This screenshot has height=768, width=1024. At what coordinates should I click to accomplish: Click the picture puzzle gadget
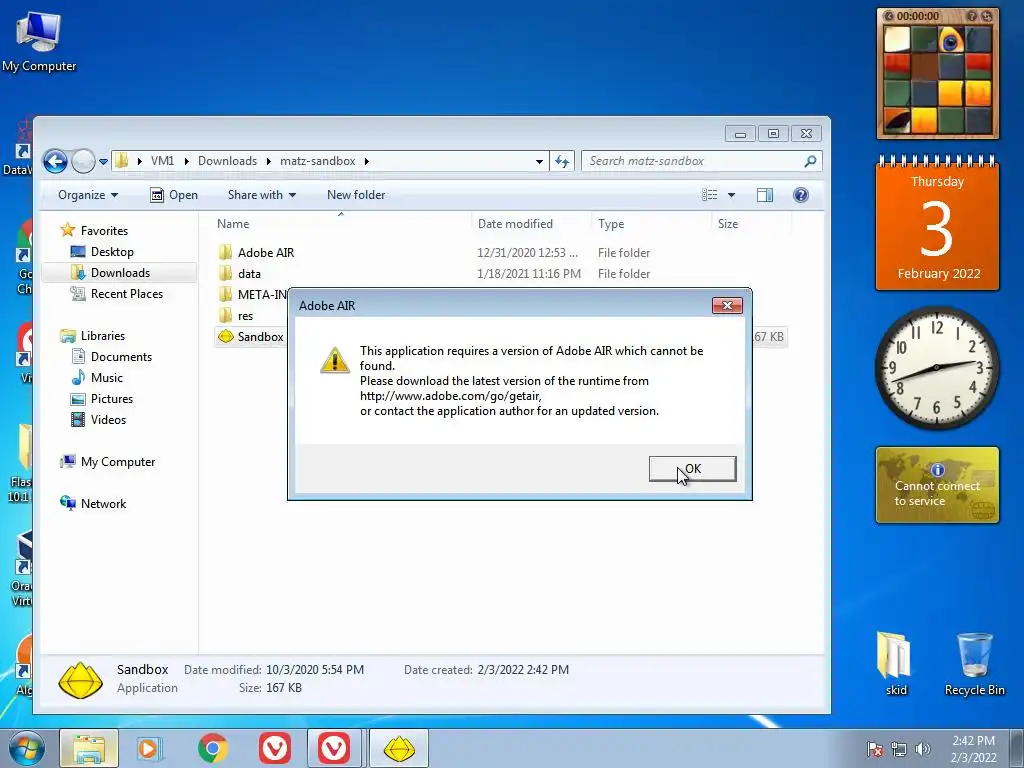point(937,73)
